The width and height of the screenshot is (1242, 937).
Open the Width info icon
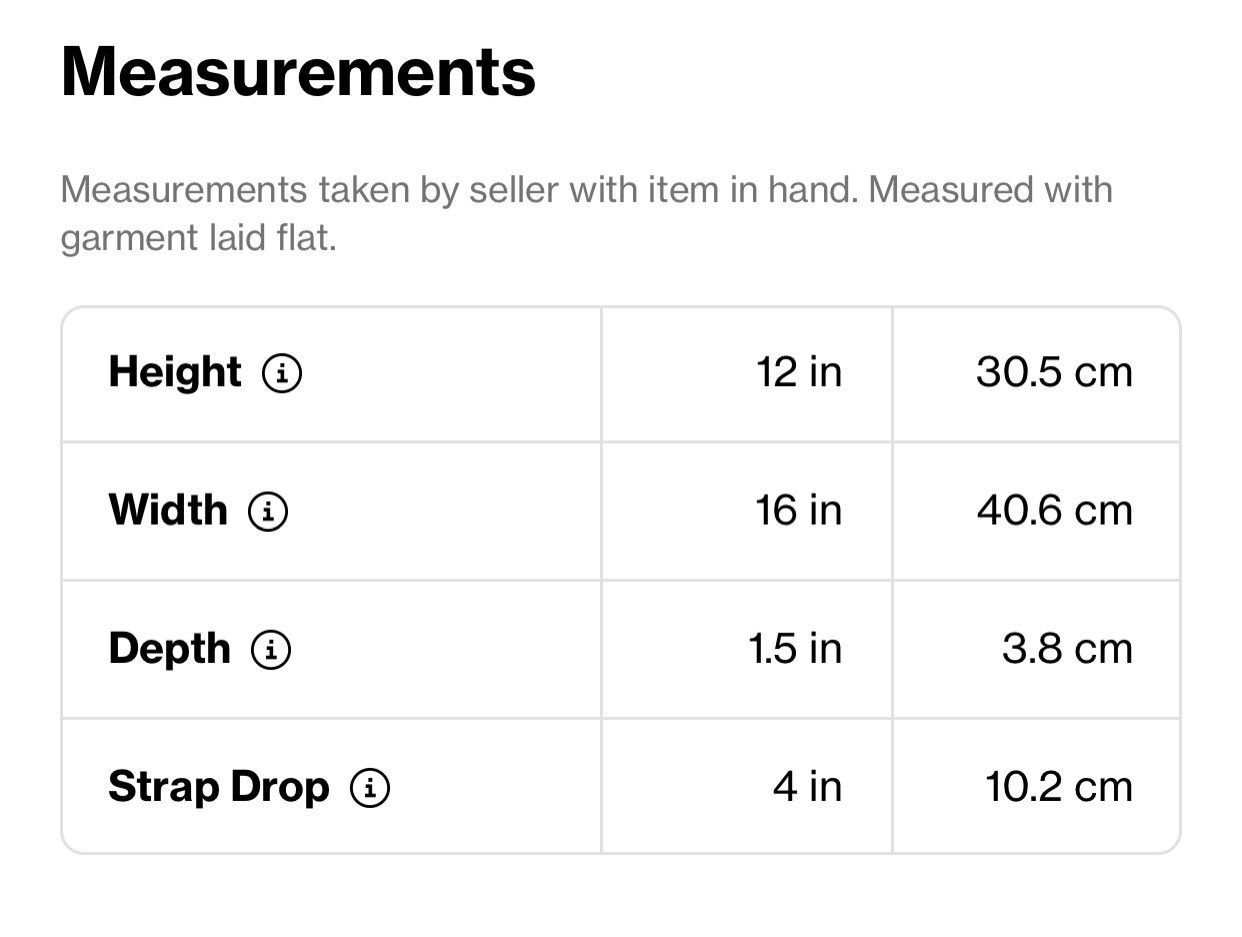pyautogui.click(x=268, y=512)
